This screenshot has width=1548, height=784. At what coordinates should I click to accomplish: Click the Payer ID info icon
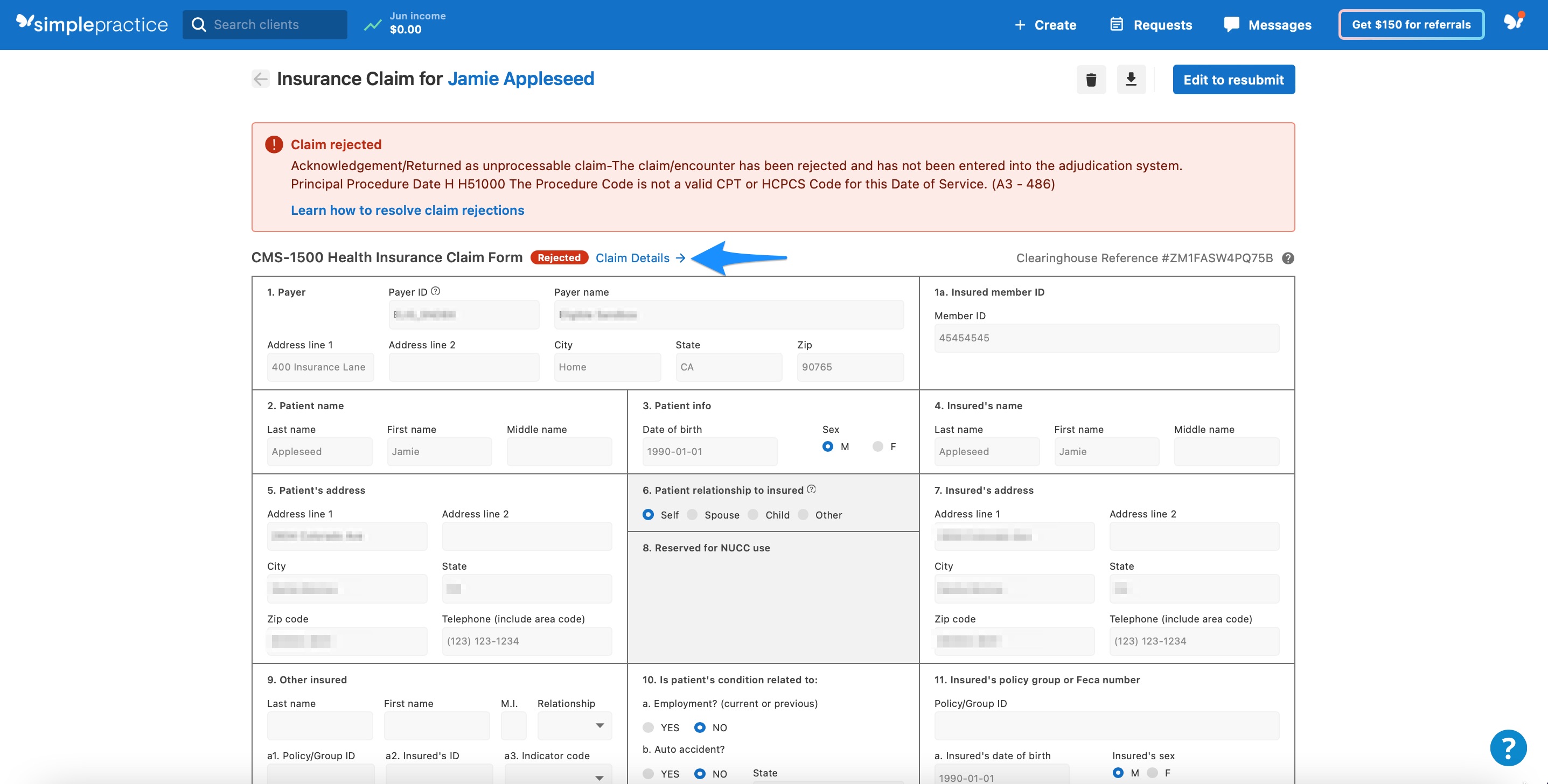[x=436, y=291]
